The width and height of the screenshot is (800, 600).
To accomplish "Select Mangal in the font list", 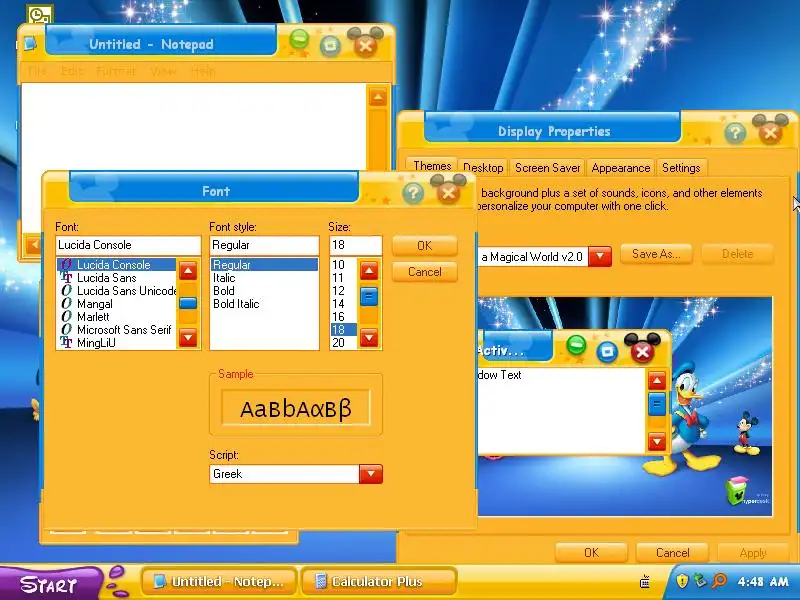I will (x=116, y=304).
